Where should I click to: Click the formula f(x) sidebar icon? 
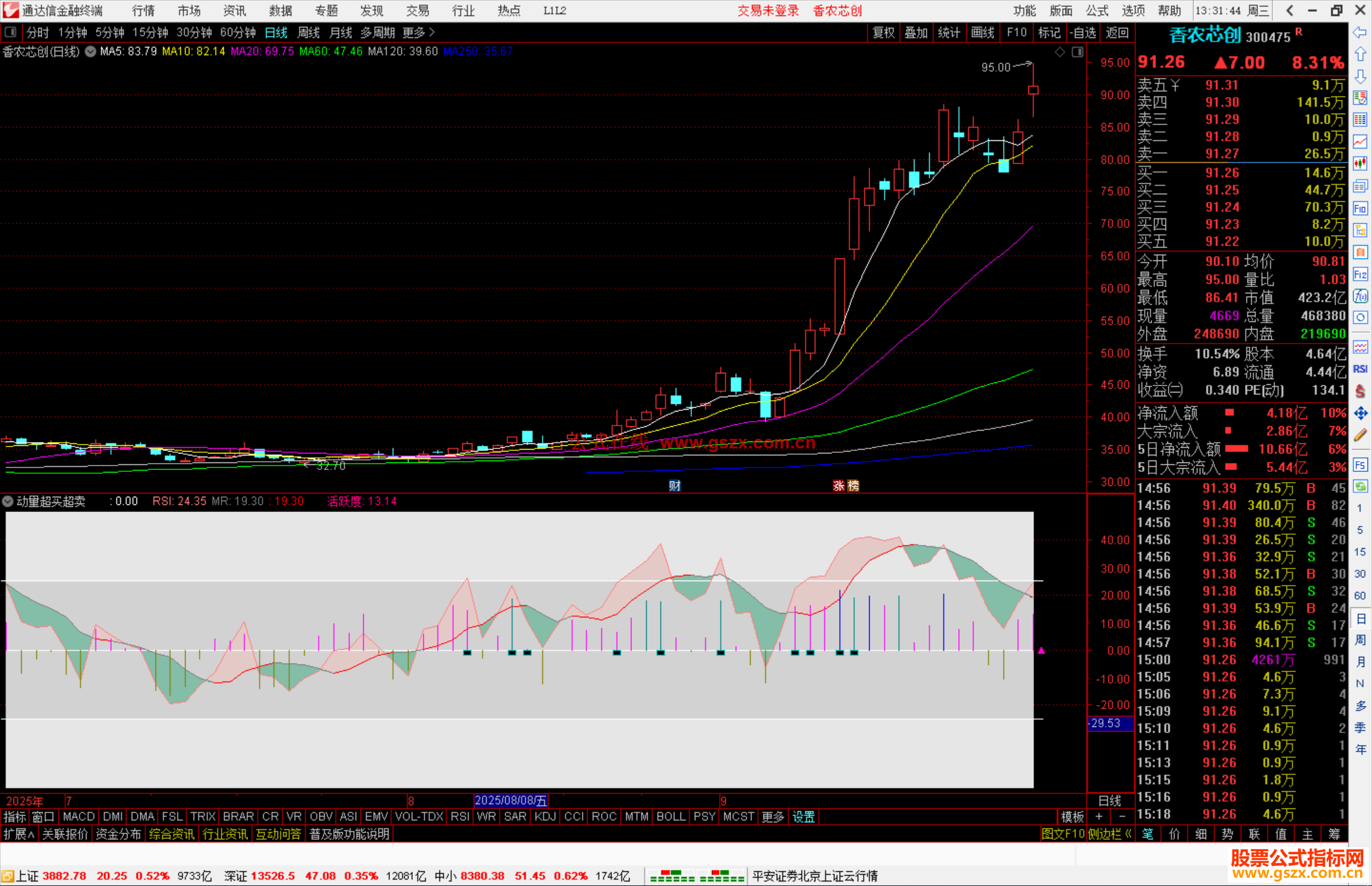click(x=1360, y=296)
